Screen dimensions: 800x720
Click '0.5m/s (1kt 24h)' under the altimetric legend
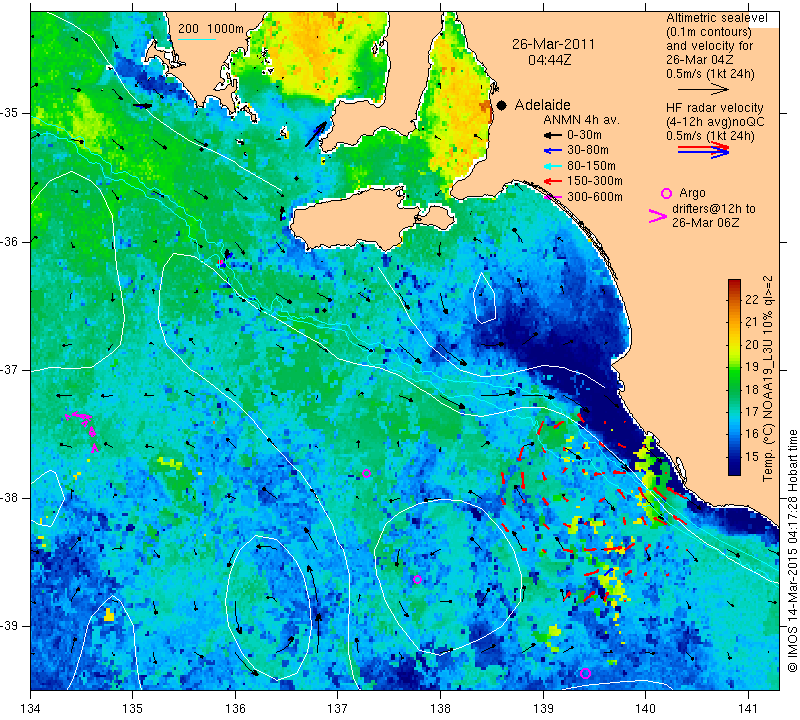710,74
